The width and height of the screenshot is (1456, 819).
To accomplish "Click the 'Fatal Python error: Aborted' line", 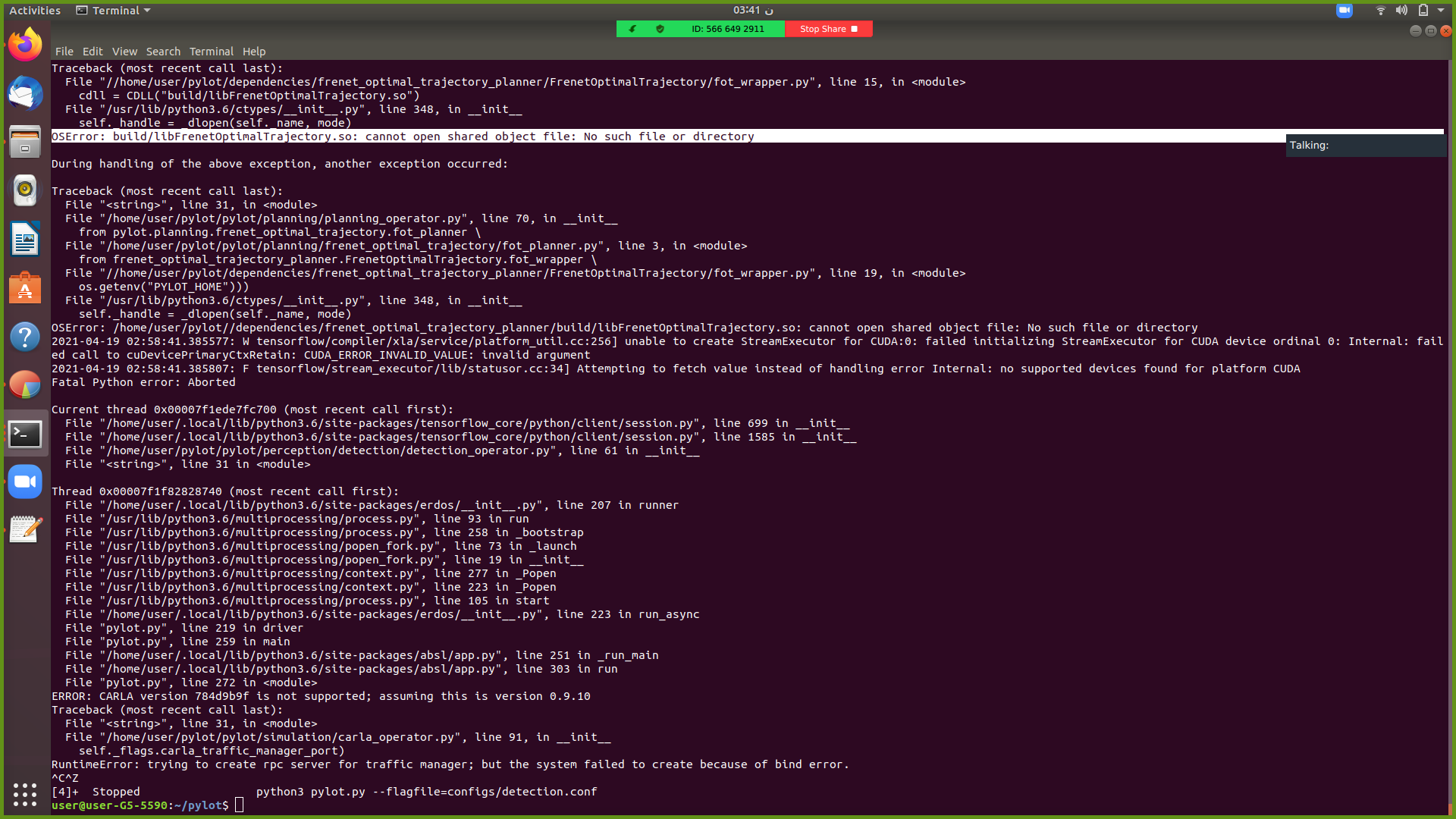I will tap(143, 382).
